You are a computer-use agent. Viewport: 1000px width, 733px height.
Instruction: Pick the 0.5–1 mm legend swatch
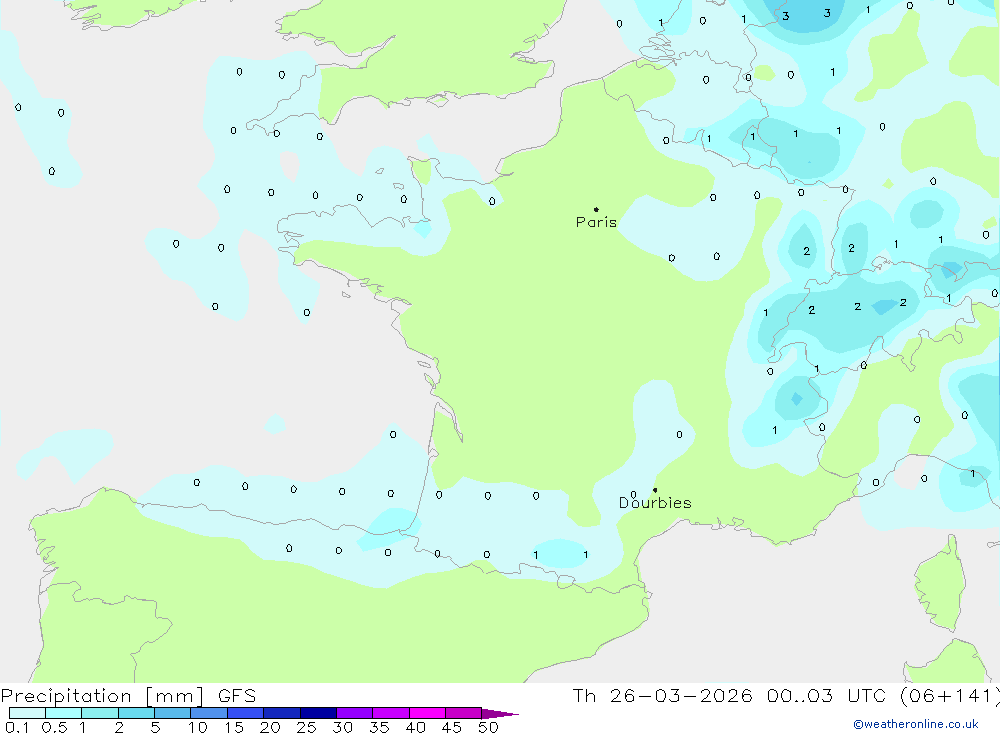[x=64, y=713]
